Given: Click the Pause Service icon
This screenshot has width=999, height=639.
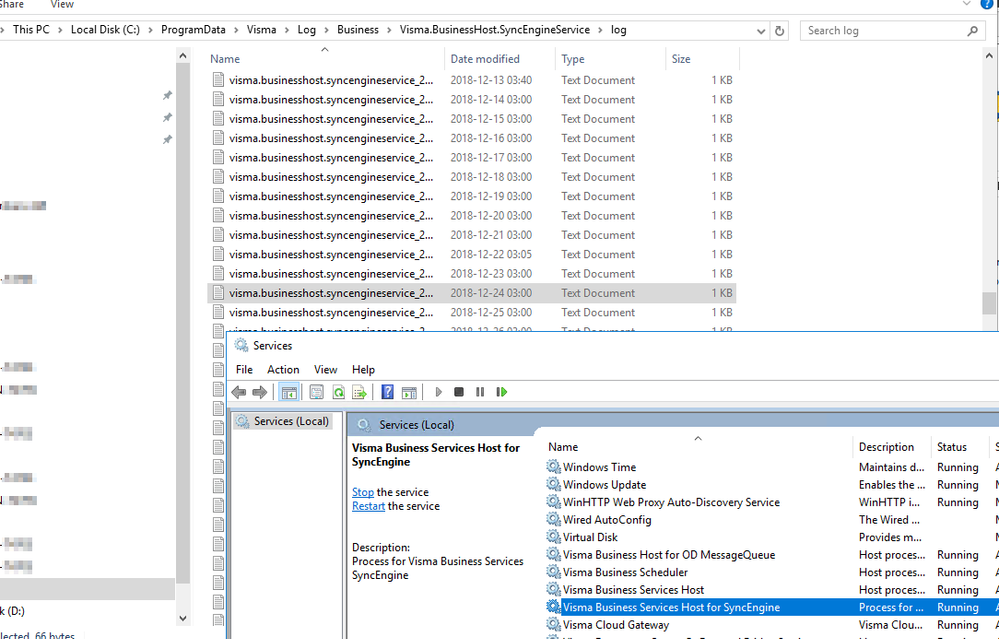Looking at the screenshot, I should coord(480,392).
